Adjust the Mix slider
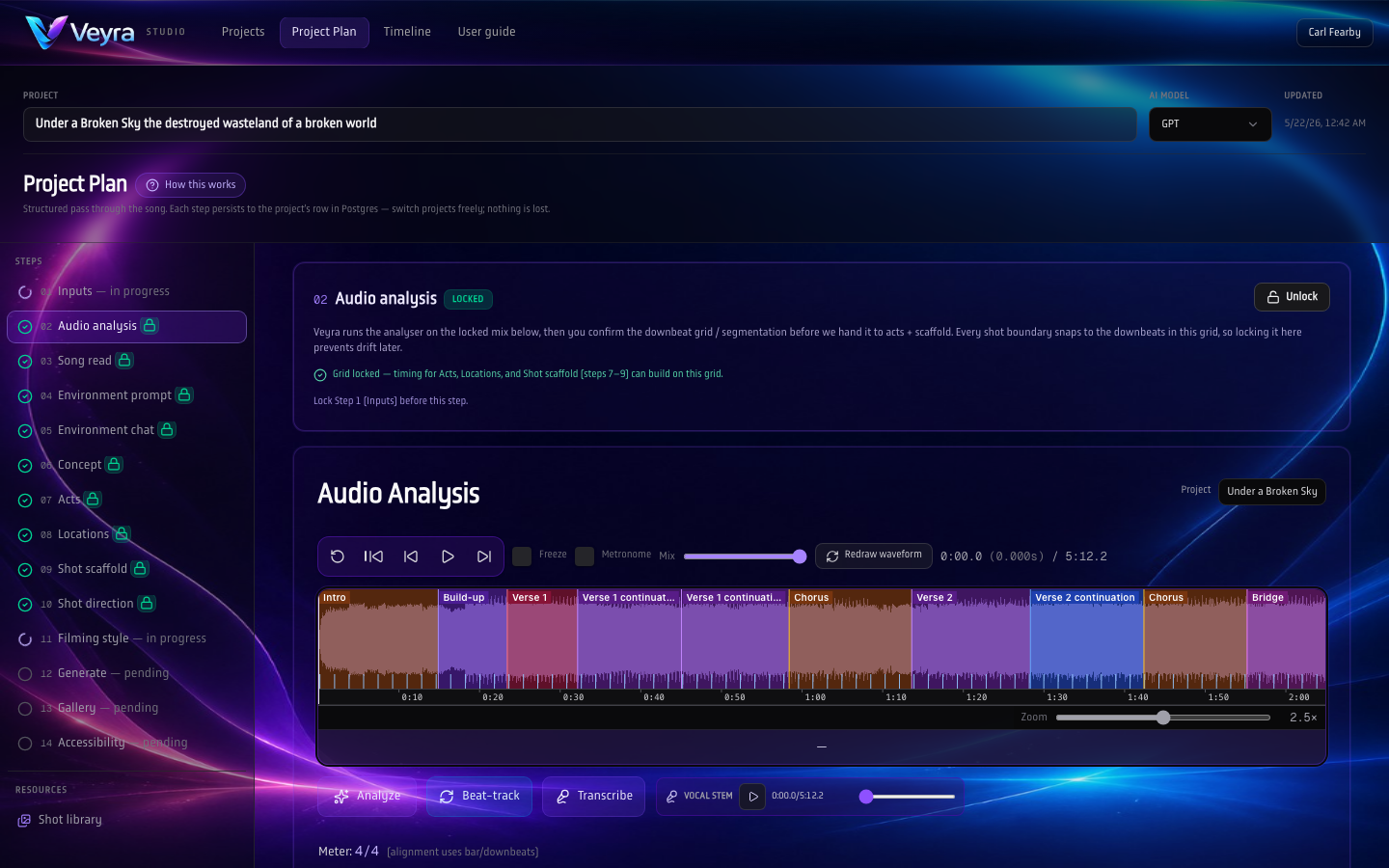This screenshot has width=1389, height=868. click(x=745, y=556)
